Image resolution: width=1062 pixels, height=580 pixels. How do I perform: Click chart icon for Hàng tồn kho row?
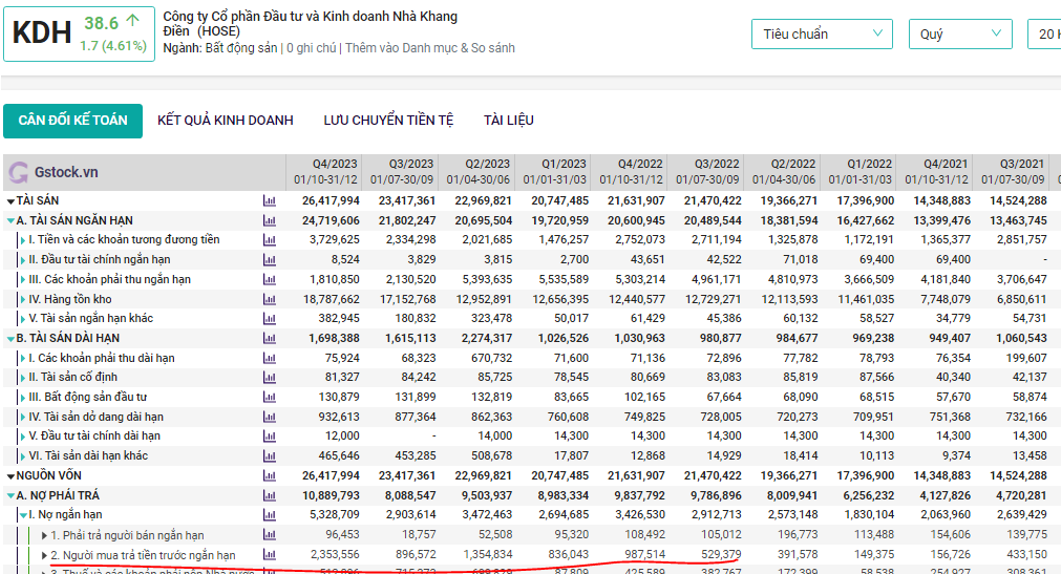click(x=268, y=299)
